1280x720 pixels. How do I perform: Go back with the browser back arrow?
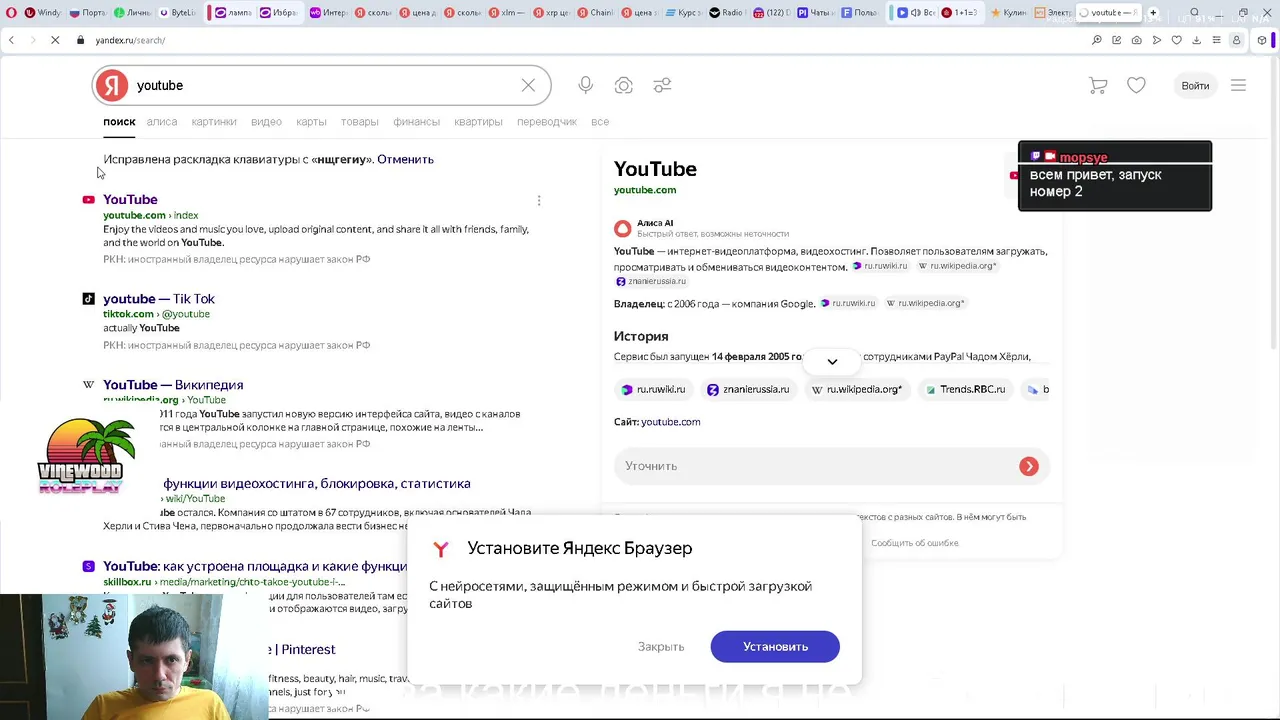(11, 40)
